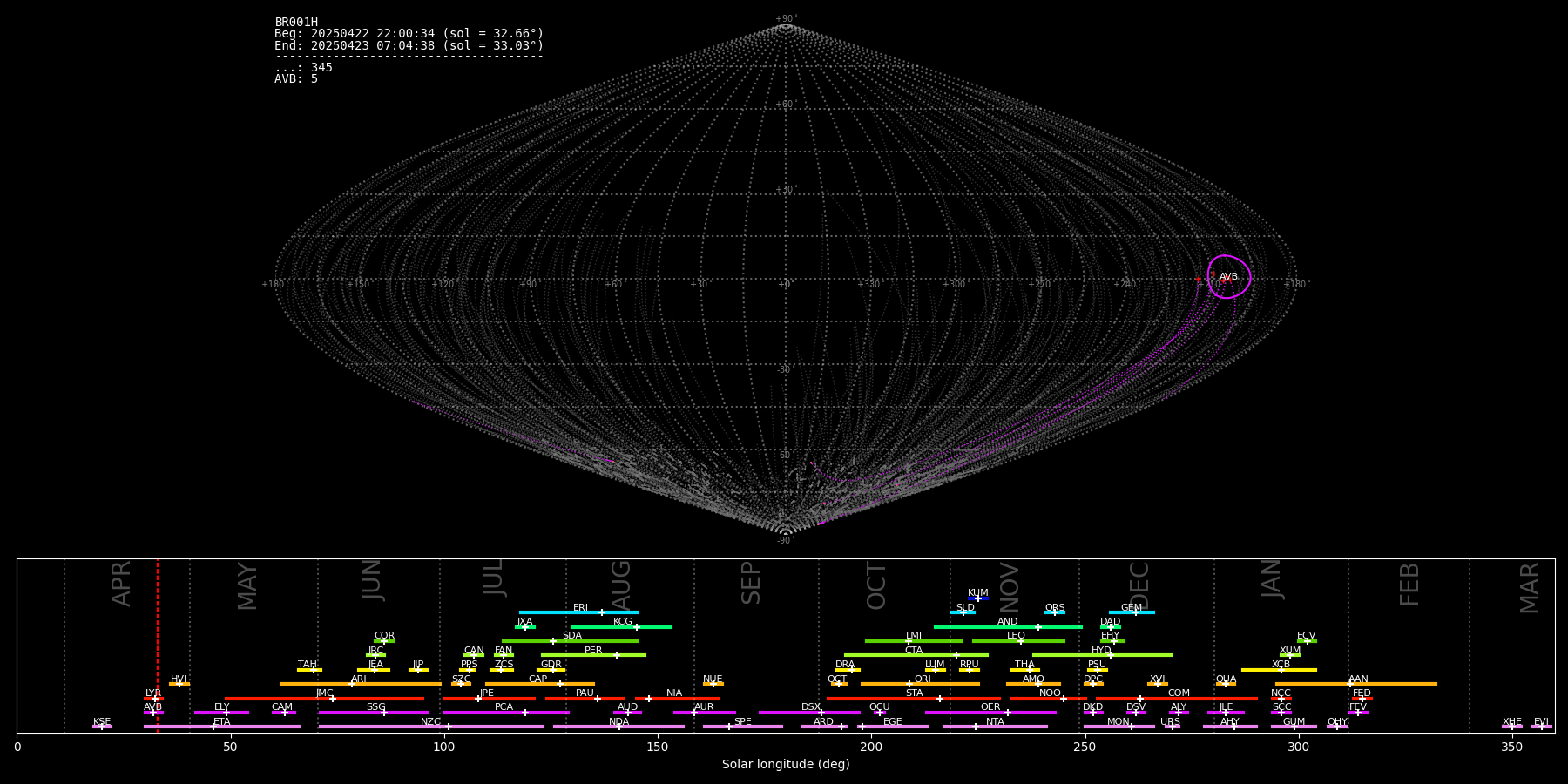Choose the NOO shower label
The height and width of the screenshot is (784, 1568).
tap(1051, 693)
